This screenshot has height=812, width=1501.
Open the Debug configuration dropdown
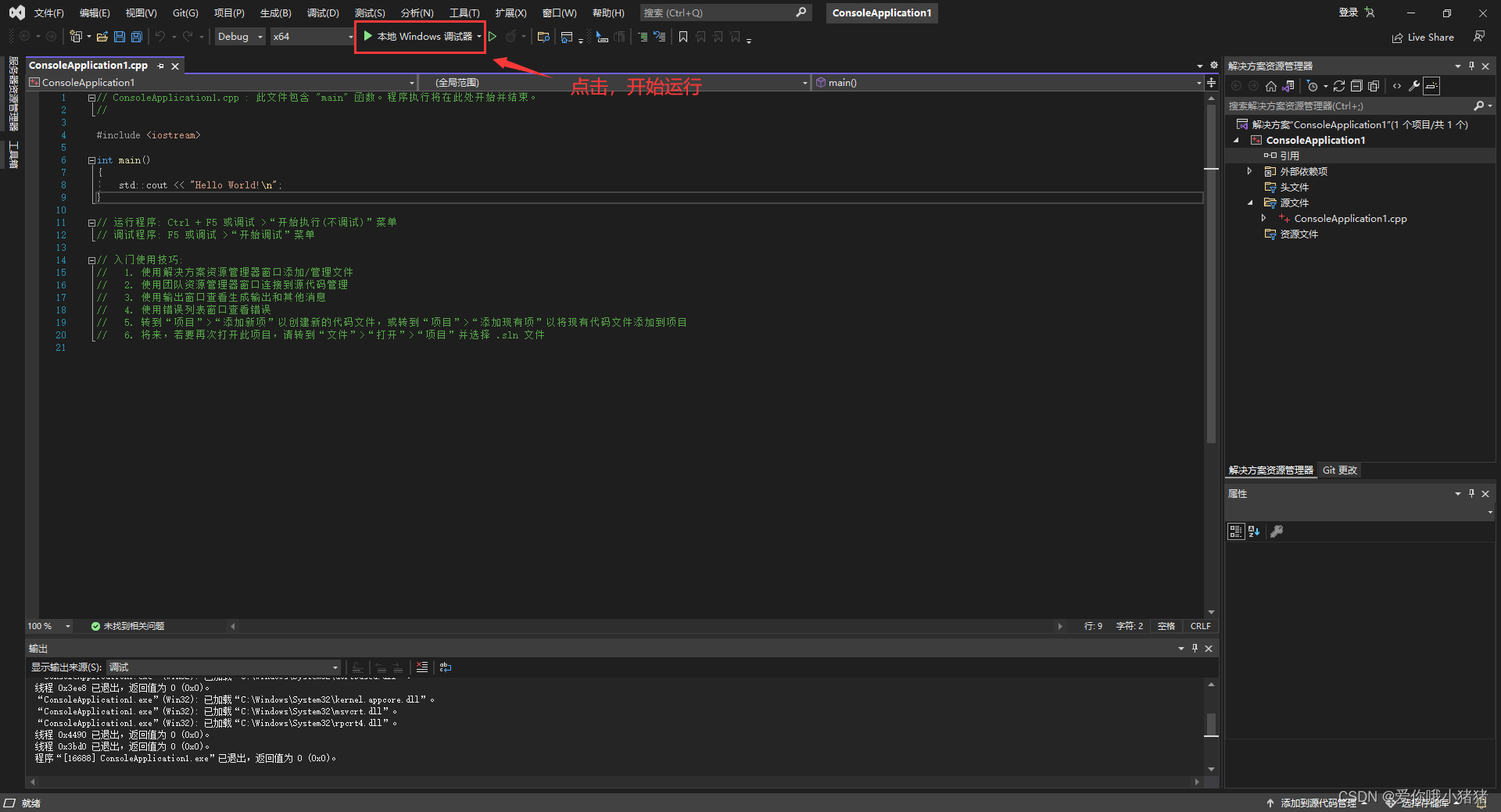click(239, 37)
